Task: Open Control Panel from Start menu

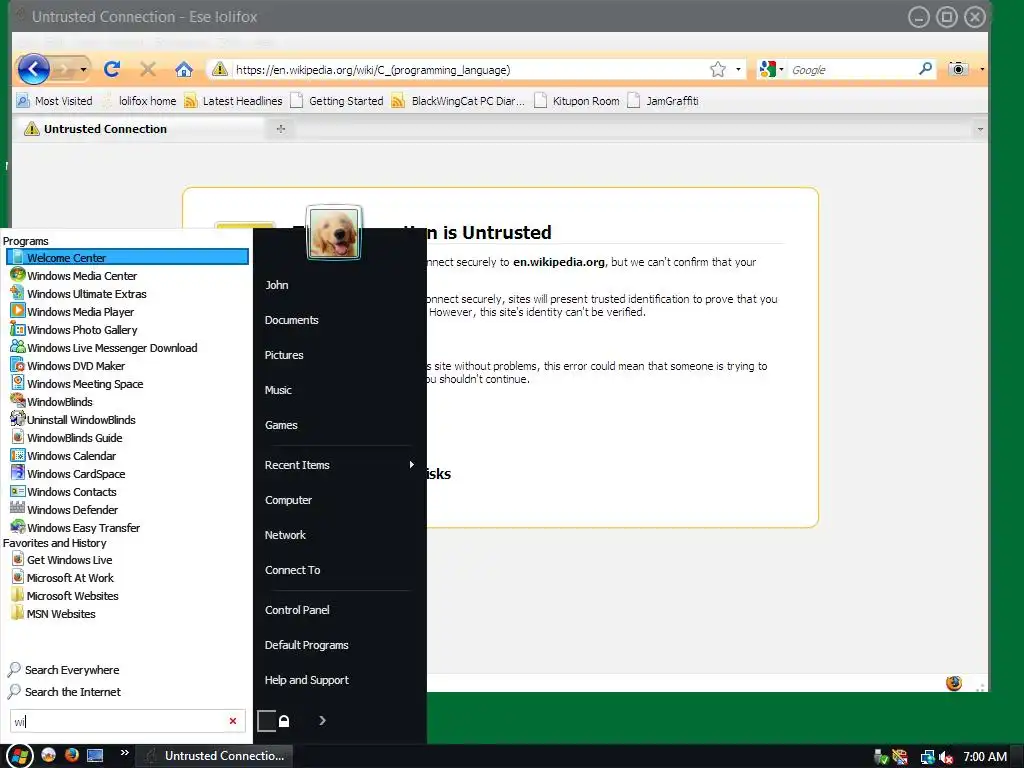Action: [297, 610]
